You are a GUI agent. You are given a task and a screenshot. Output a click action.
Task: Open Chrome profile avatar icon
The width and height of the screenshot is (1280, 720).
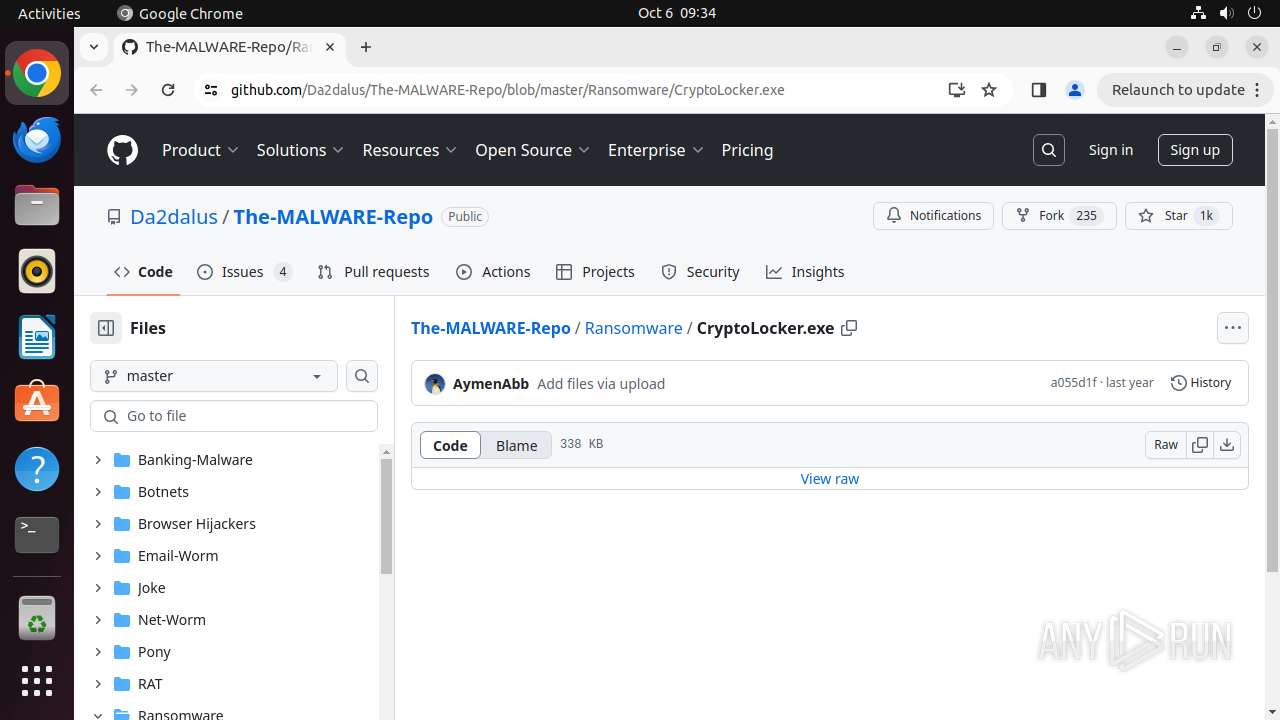[1075, 90]
